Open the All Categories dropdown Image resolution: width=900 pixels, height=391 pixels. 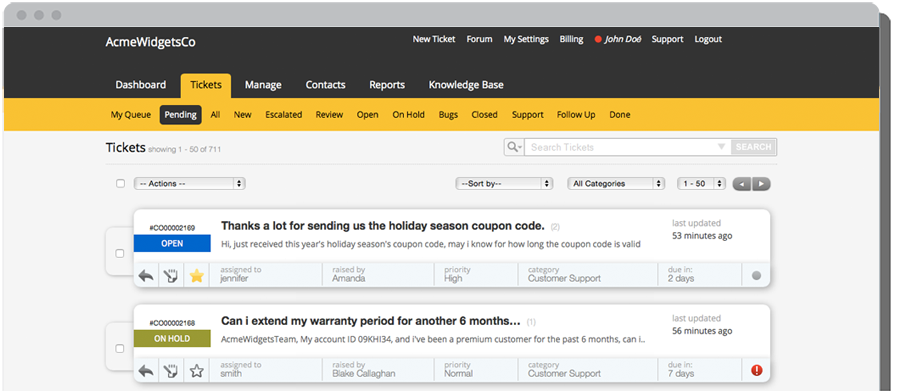point(616,184)
